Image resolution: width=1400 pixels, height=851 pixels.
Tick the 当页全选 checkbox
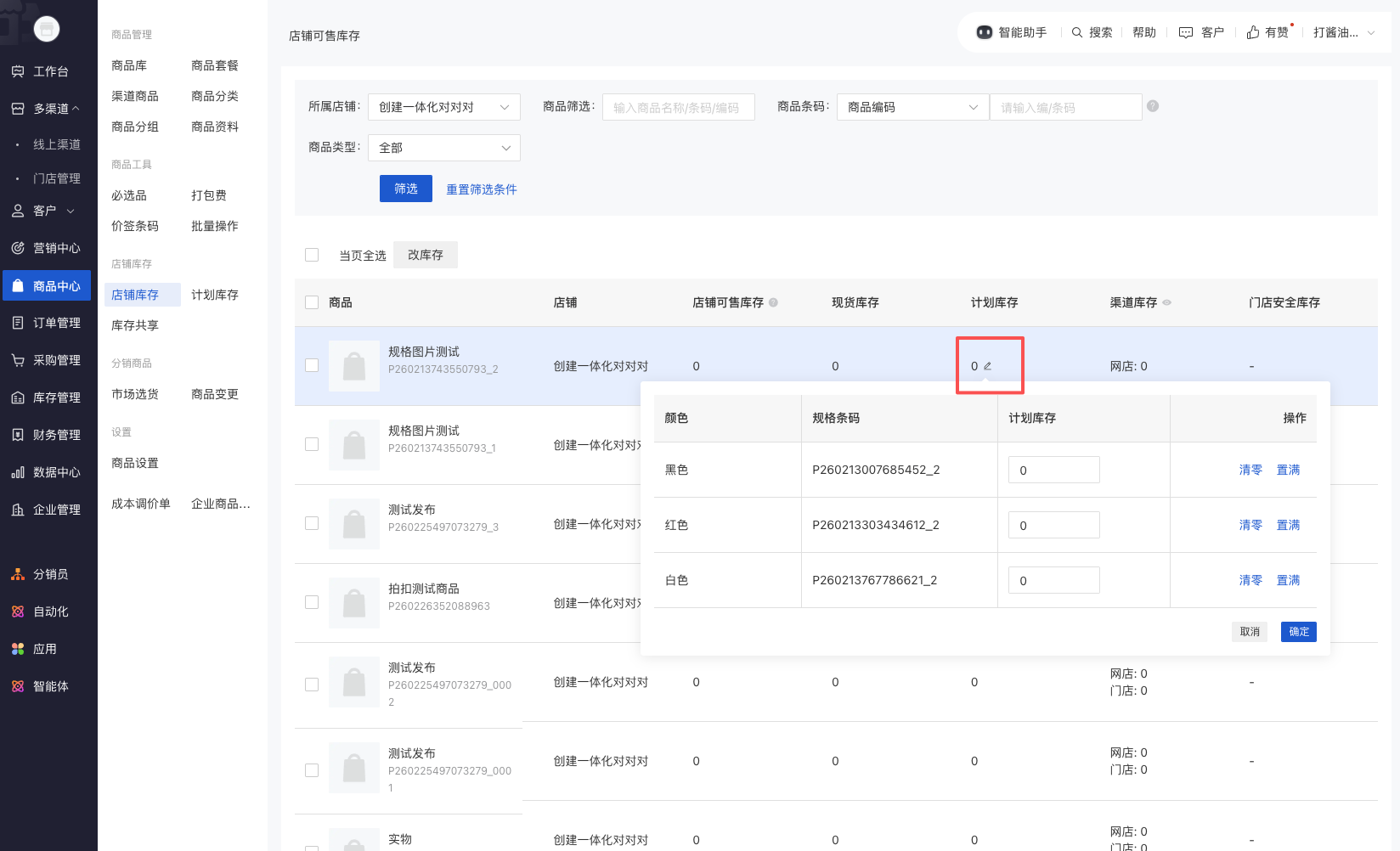[x=312, y=255]
